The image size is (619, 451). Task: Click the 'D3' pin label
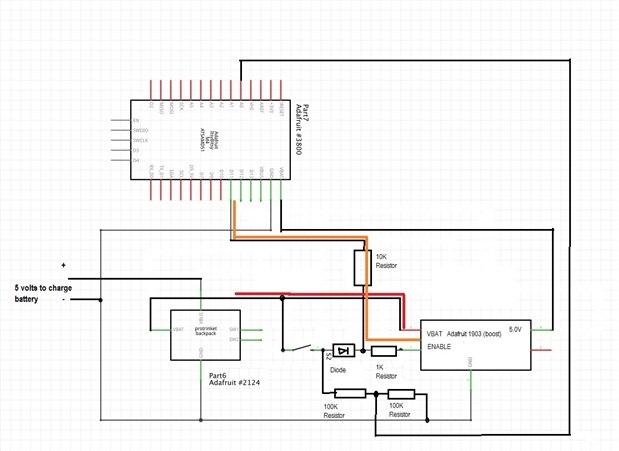[x=136, y=150]
